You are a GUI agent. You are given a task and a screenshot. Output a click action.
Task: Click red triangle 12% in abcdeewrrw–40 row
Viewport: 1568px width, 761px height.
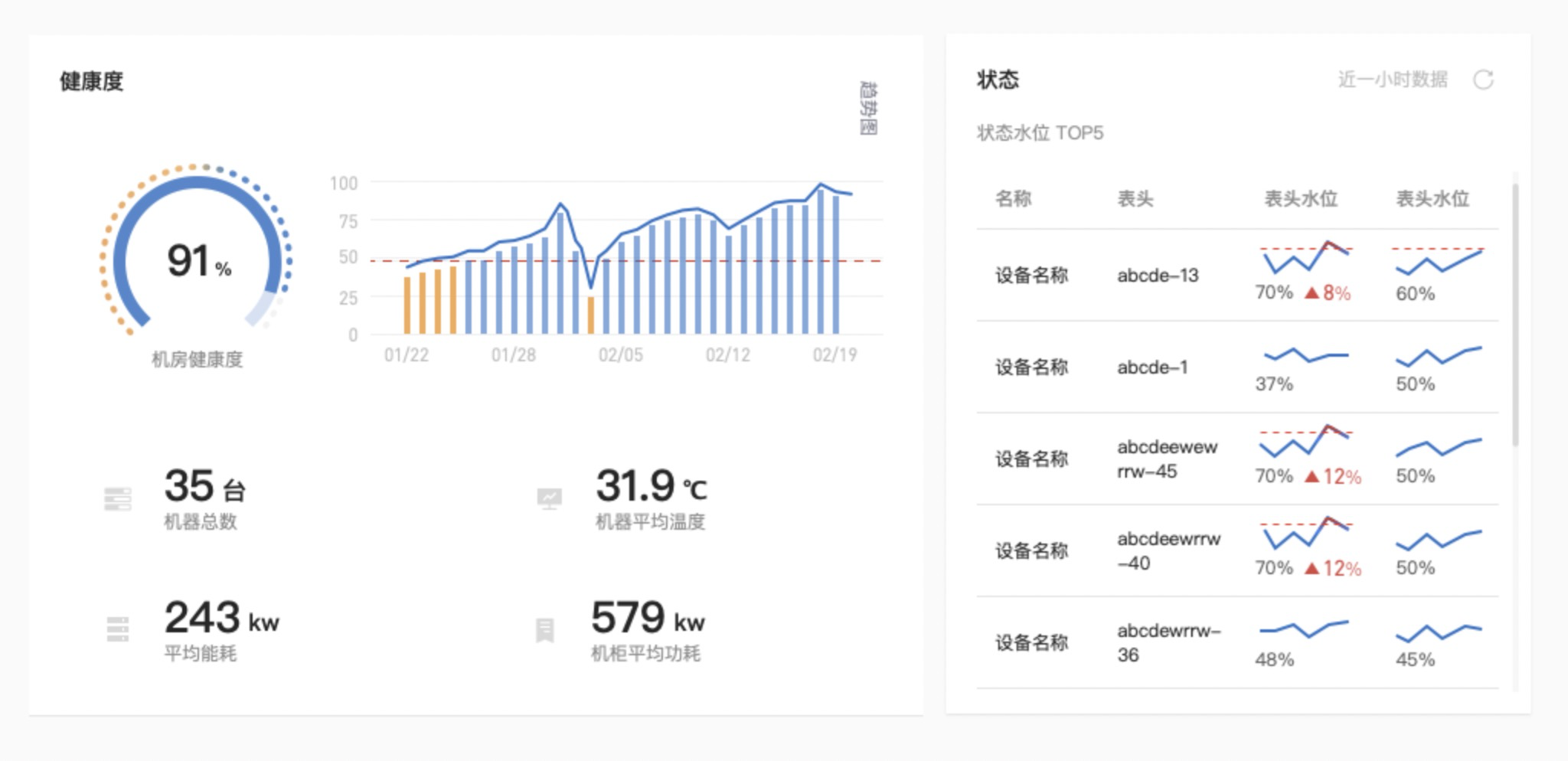click(x=1312, y=568)
